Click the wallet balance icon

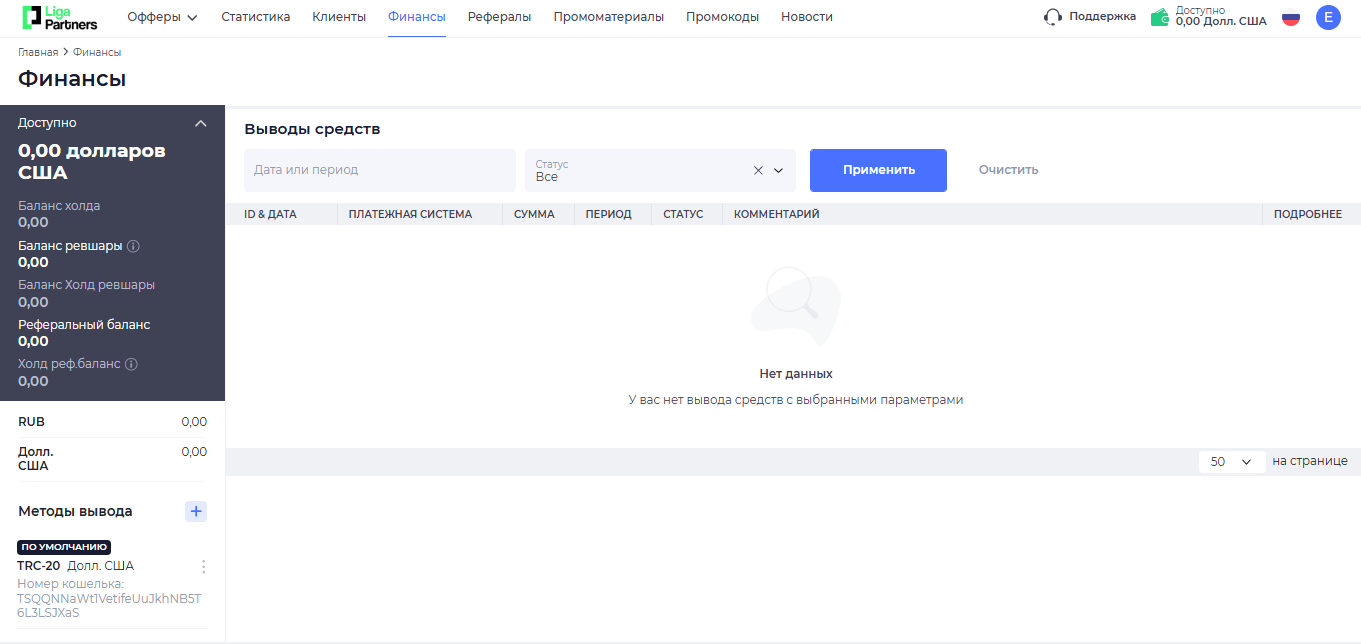(x=1160, y=17)
